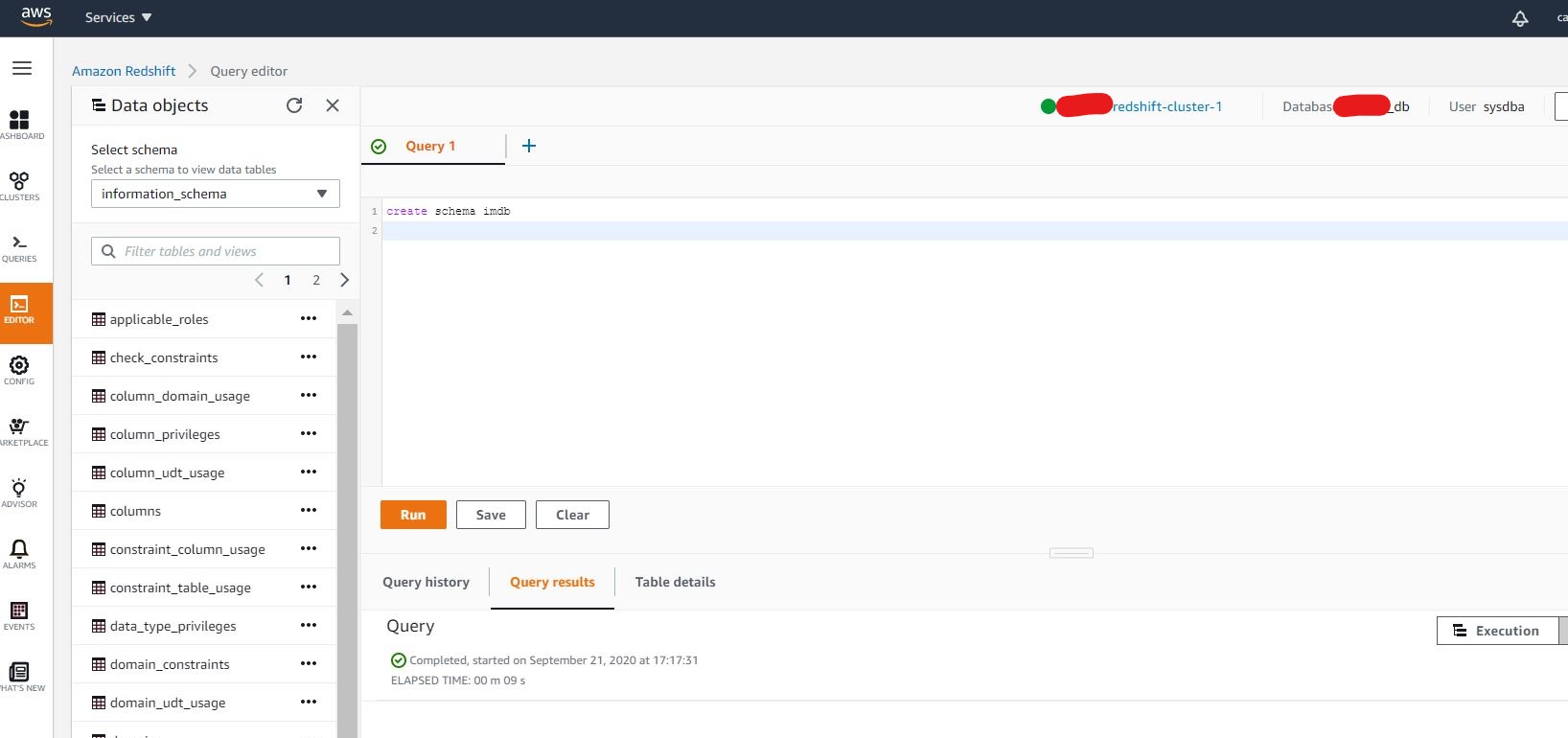The image size is (1568, 738).
Task: Open data_type_privileges table
Action: point(173,626)
